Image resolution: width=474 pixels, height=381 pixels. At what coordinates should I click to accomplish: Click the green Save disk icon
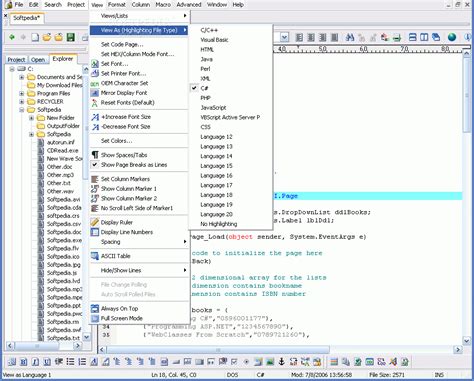[x=70, y=37]
